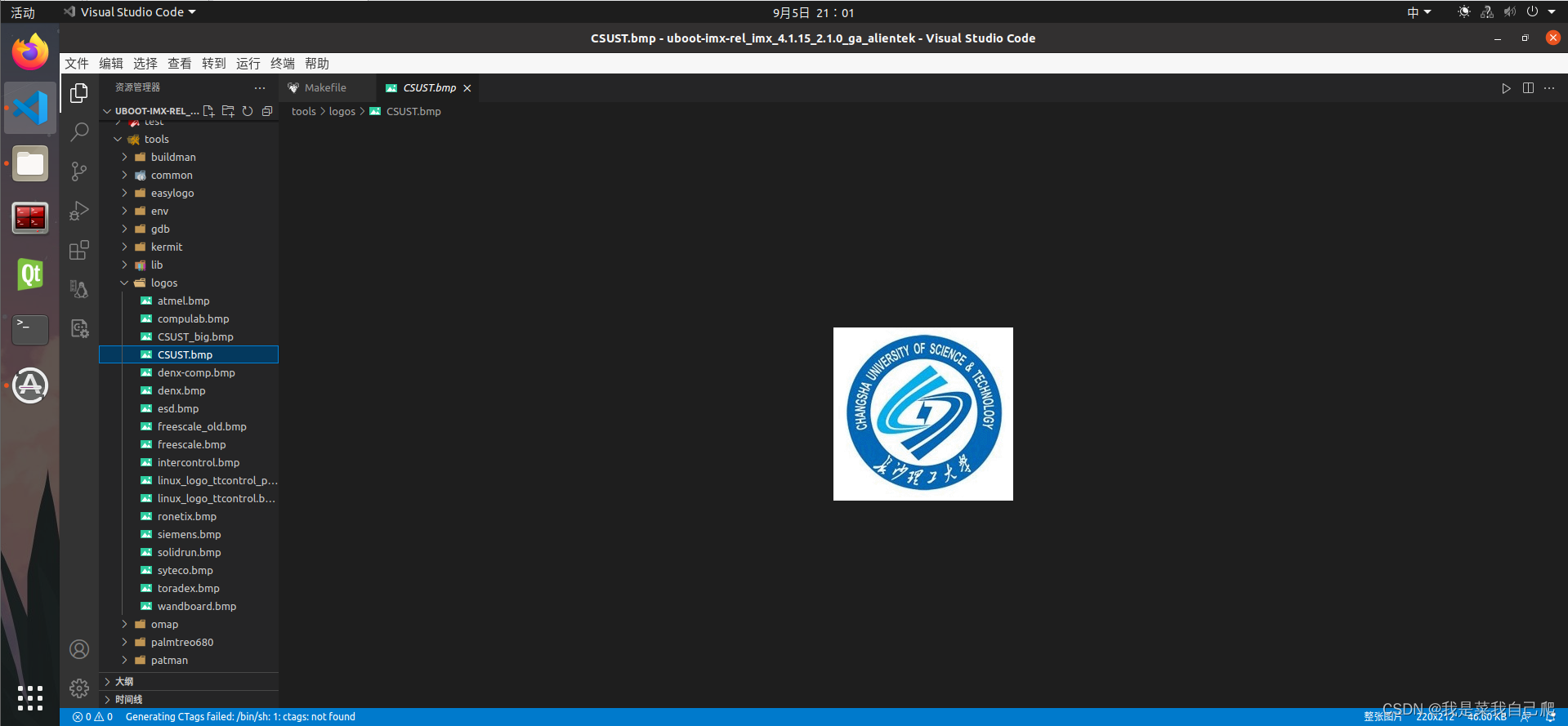Create a new folder in explorer header

[228, 111]
